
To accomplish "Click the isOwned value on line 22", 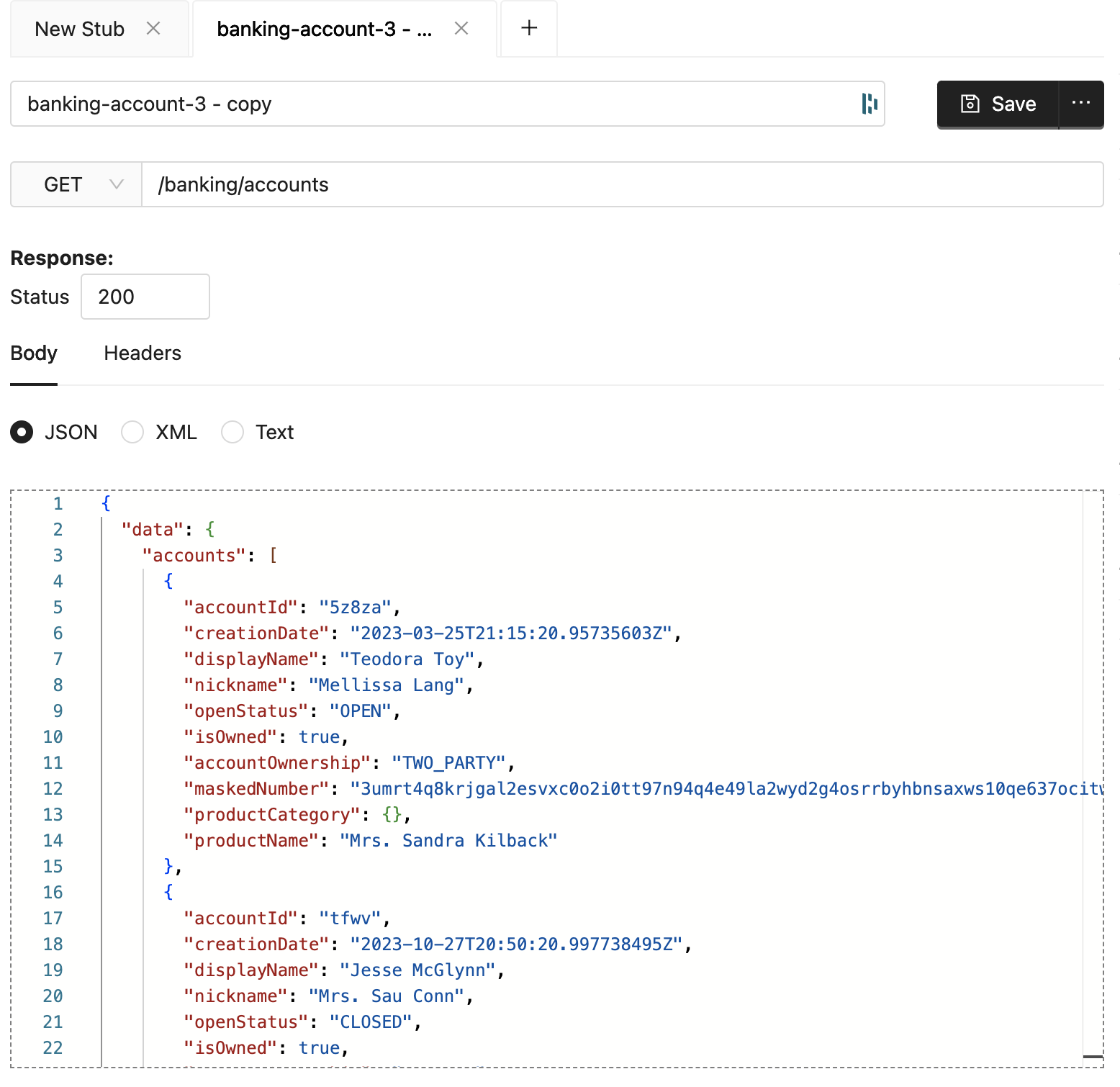I will (x=319, y=1047).
